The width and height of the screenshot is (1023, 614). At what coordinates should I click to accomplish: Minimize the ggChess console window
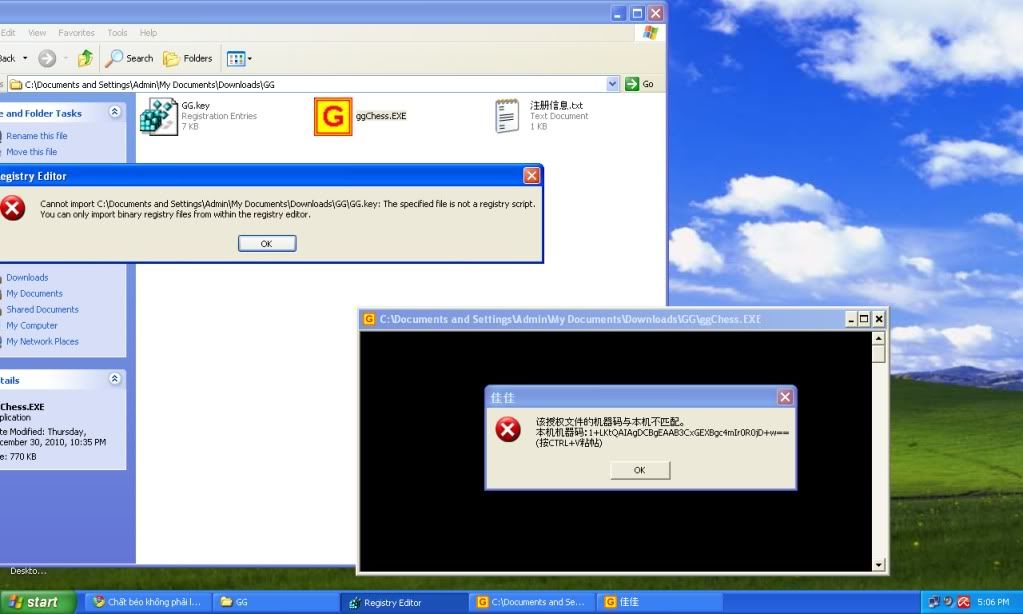click(851, 319)
